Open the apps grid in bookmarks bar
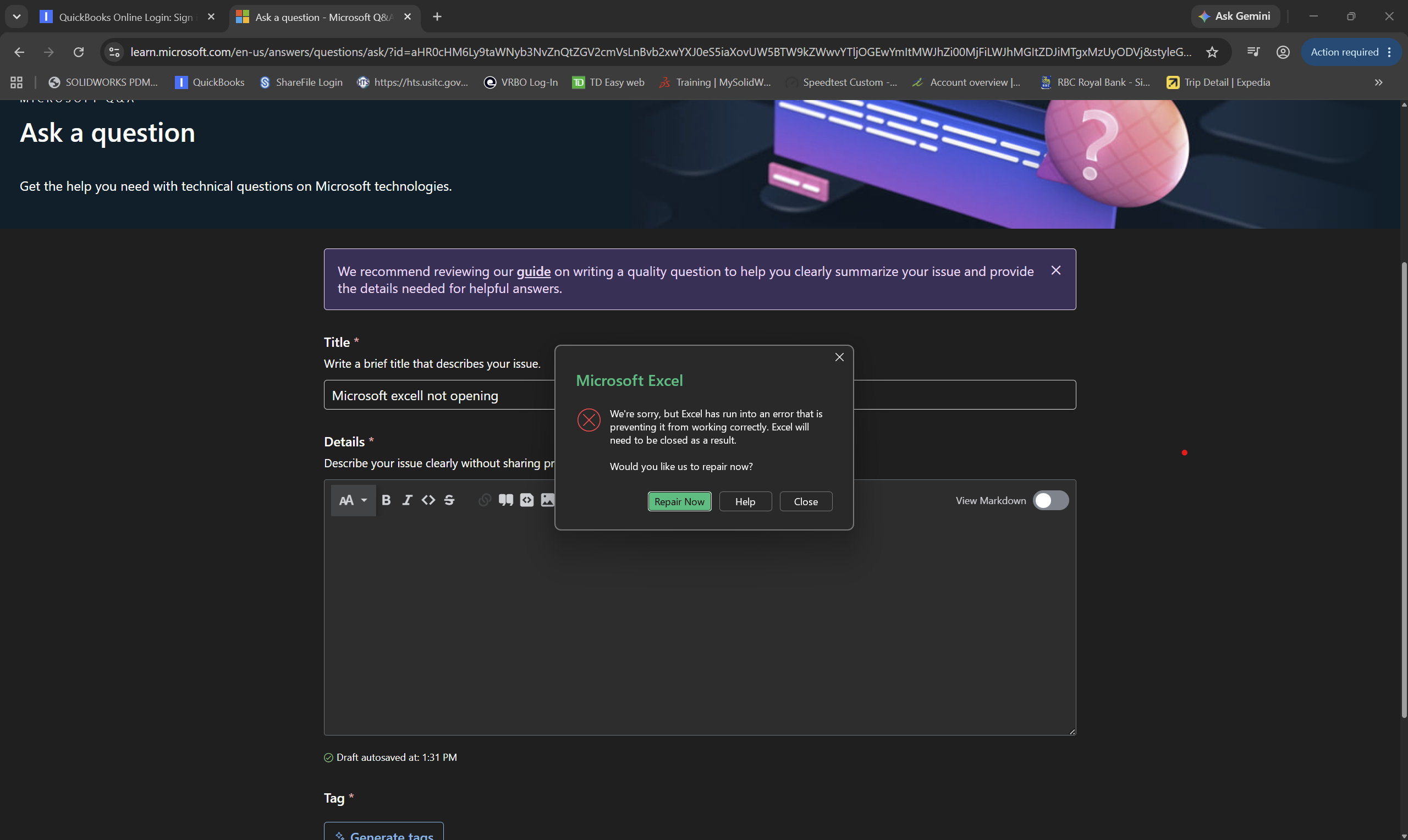 tap(16, 82)
